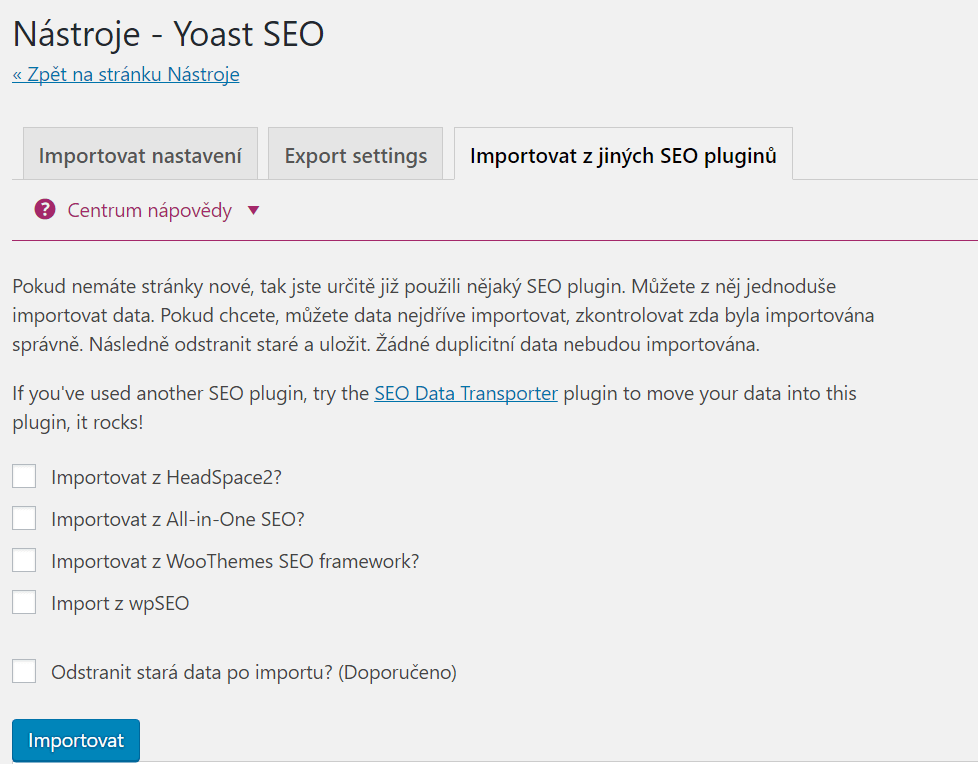Viewport: 978px width, 764px height.
Task: Click the Nástroje - Yoast SEO page heading
Action: (168, 34)
